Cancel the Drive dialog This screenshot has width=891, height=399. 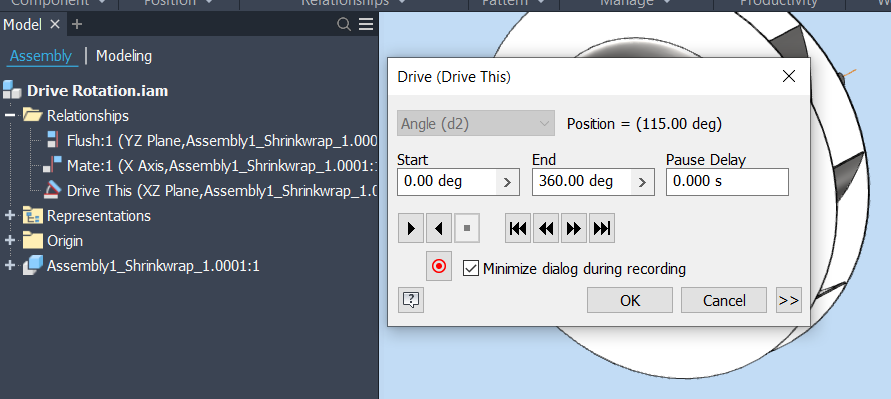725,300
